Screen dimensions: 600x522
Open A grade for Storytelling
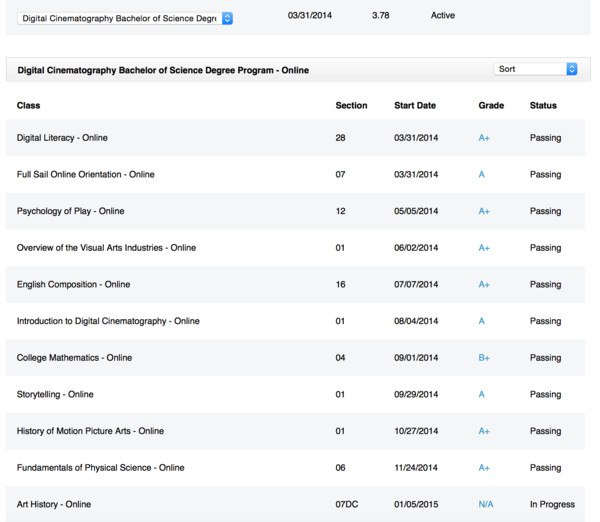[x=482, y=395]
